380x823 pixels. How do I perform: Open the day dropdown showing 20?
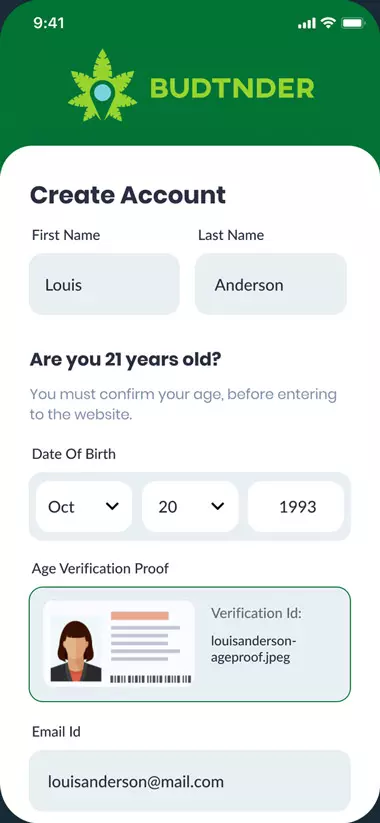190,507
